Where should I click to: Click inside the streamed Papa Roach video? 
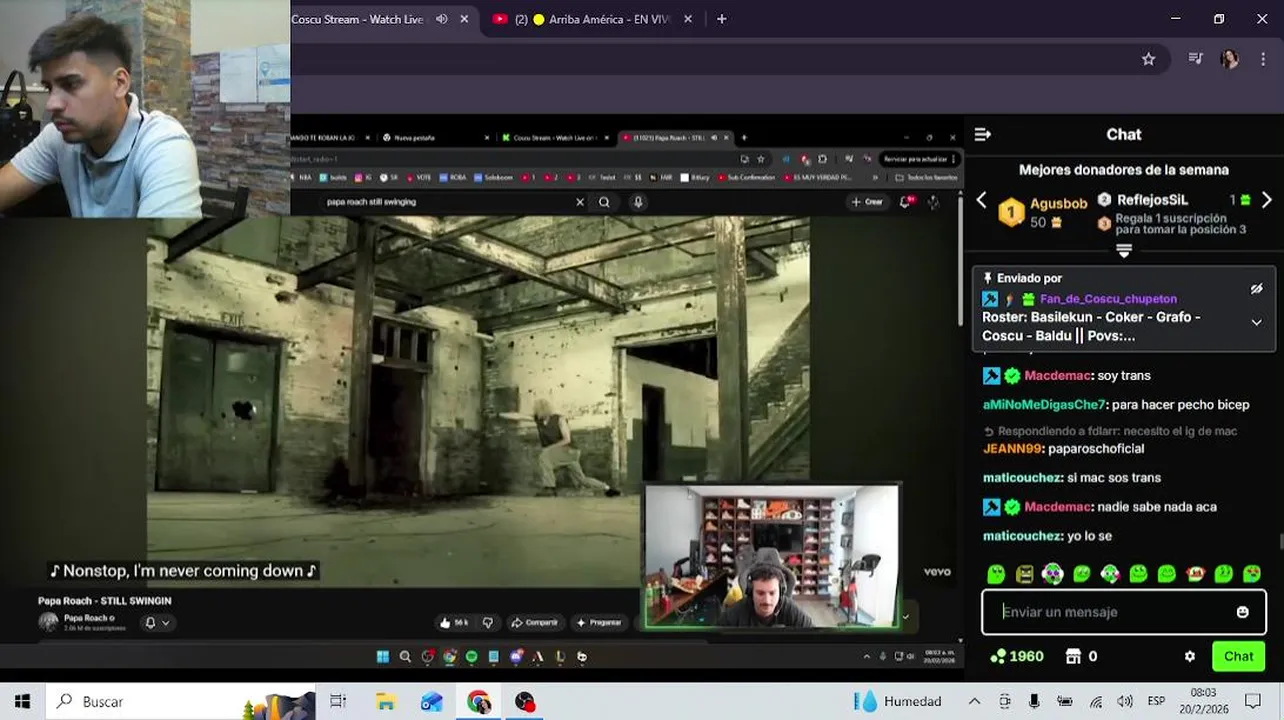[x=478, y=400]
